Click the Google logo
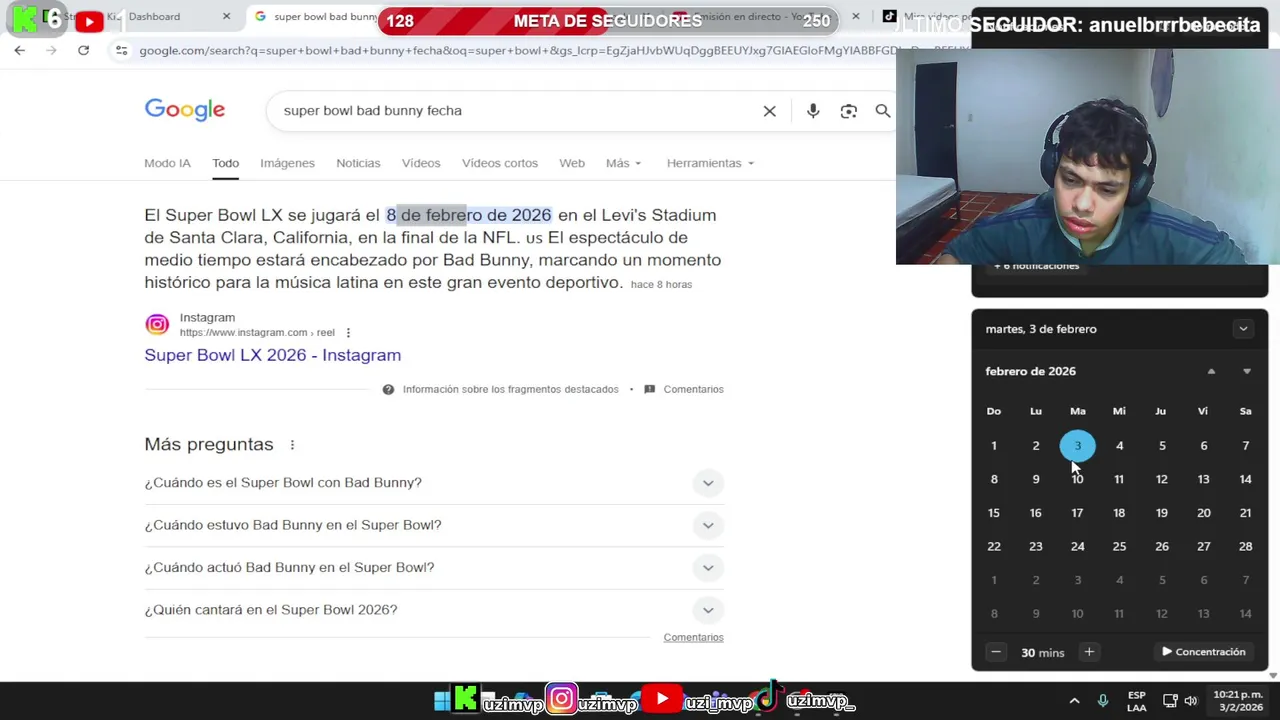Screen dimensions: 1280x720 (x=185, y=110)
